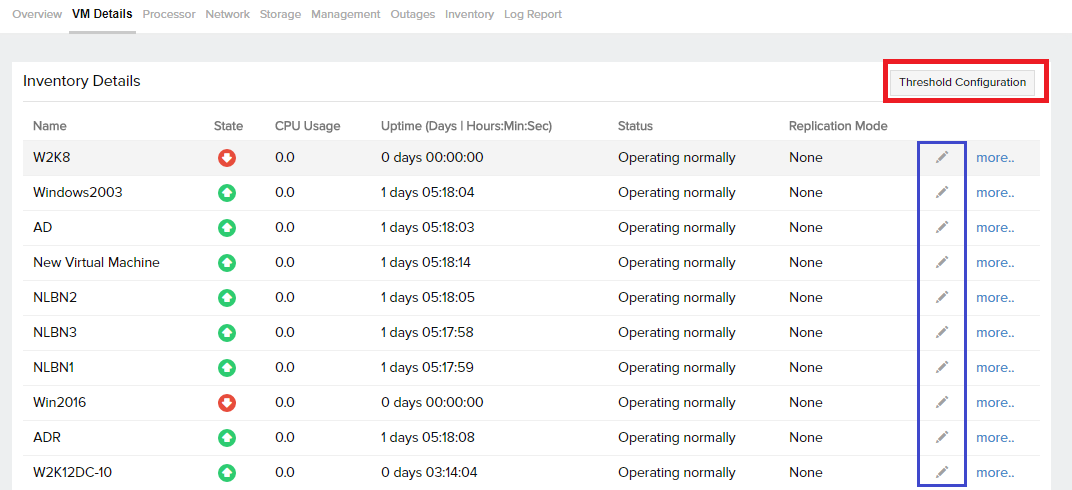Edit the Windows2003 virtual machine entry
Viewport: 1072px width, 490px height.
coord(941,193)
